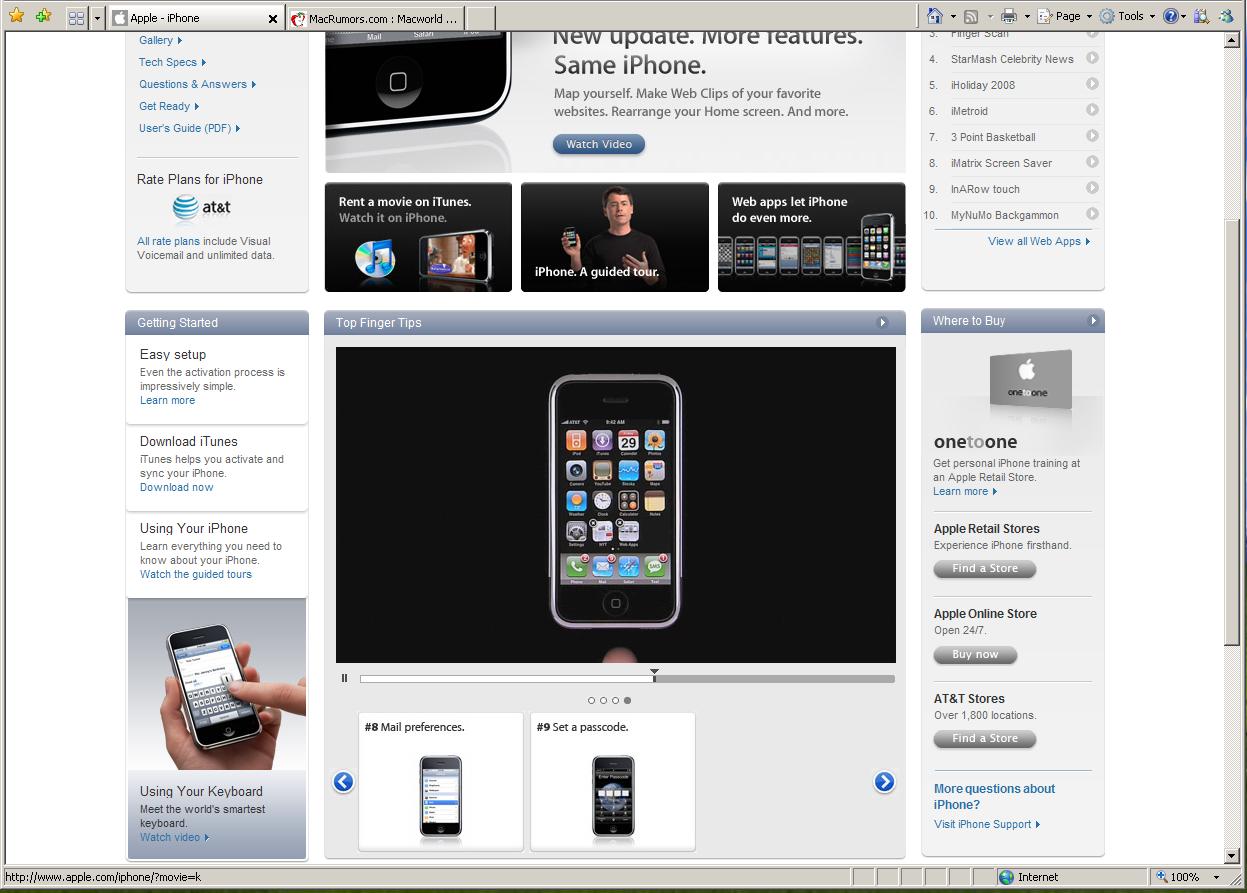The height and width of the screenshot is (893, 1247).
Task: Open the Visit iPhone Support link
Action: [987, 824]
